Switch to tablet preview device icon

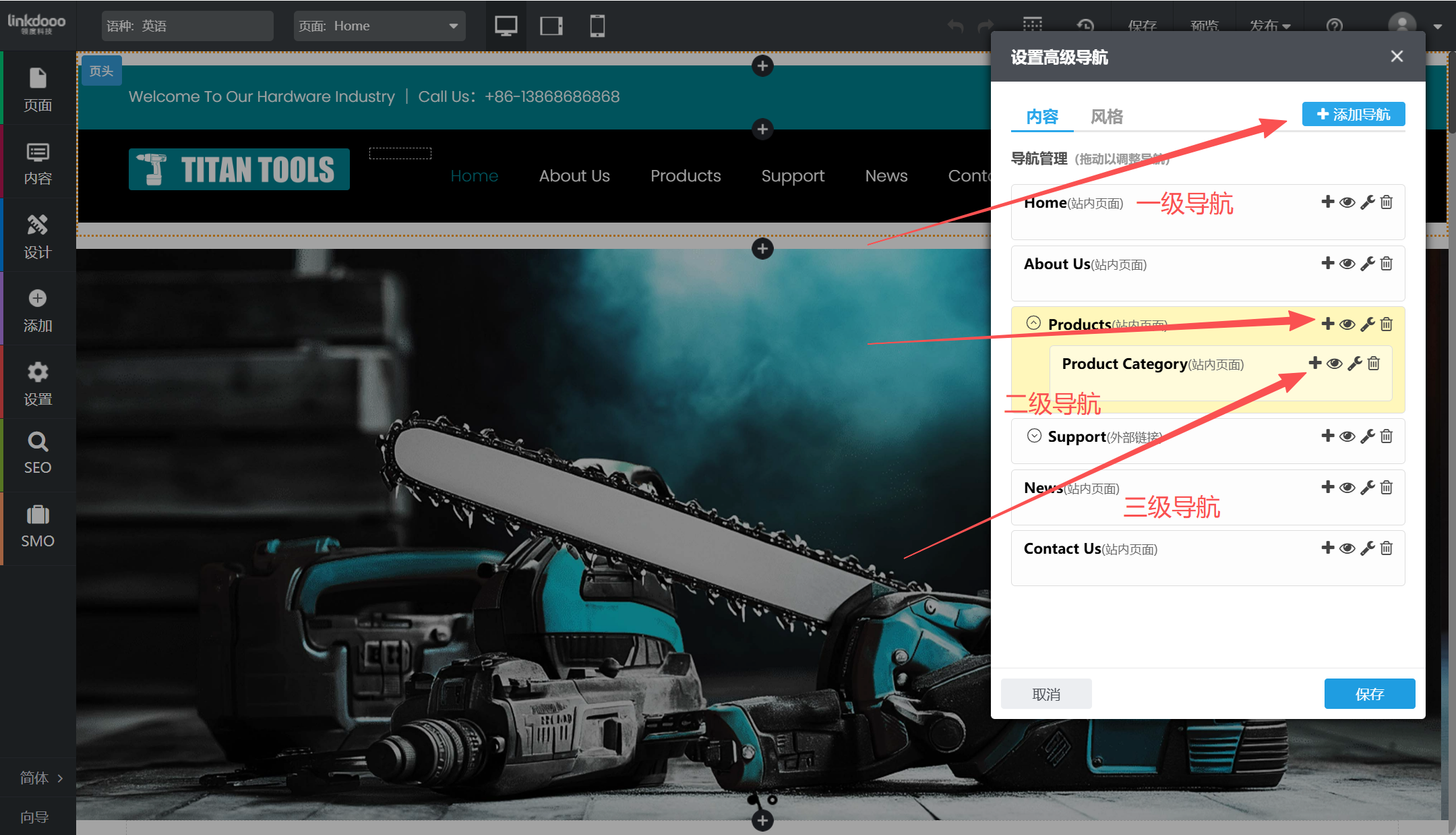pyautogui.click(x=551, y=26)
